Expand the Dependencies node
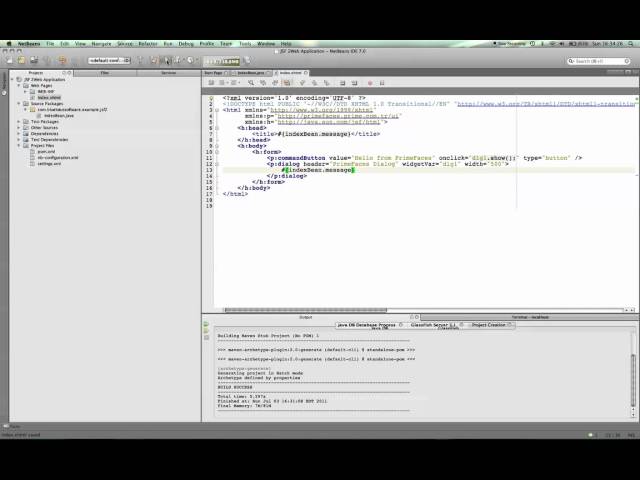Screen dimensions: 640x480 tap(19, 133)
